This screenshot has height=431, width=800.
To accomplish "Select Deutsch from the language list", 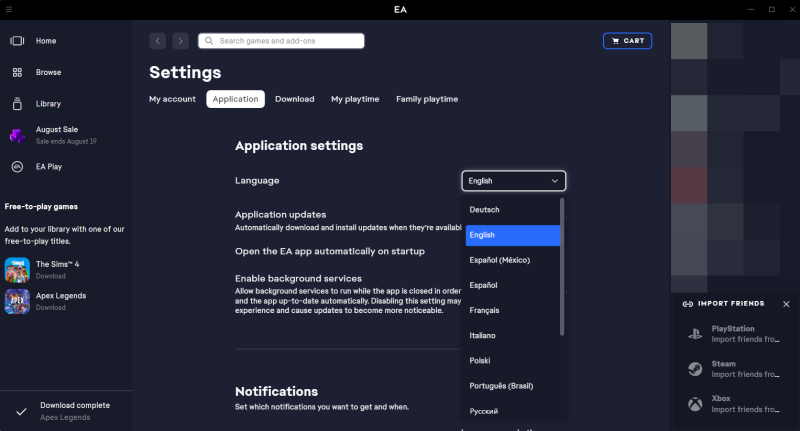I will tap(484, 210).
